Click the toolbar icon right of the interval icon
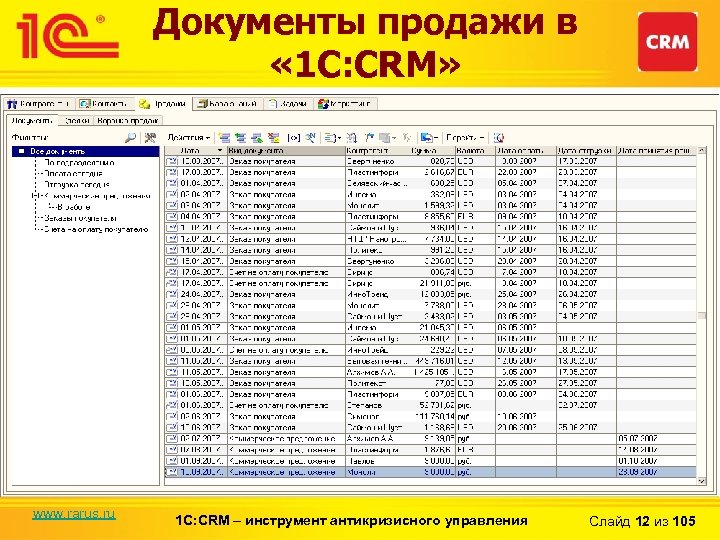The image size is (720, 540). point(311,137)
